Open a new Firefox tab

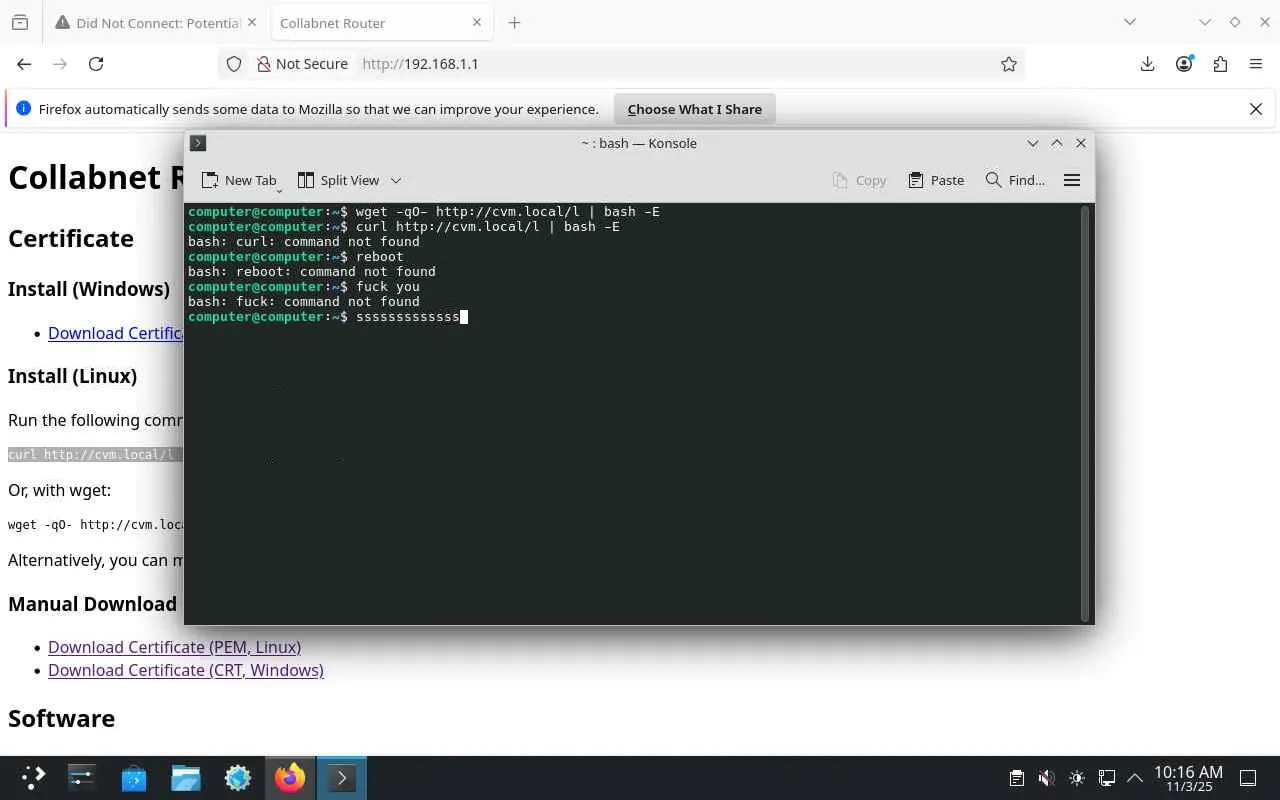pos(514,23)
